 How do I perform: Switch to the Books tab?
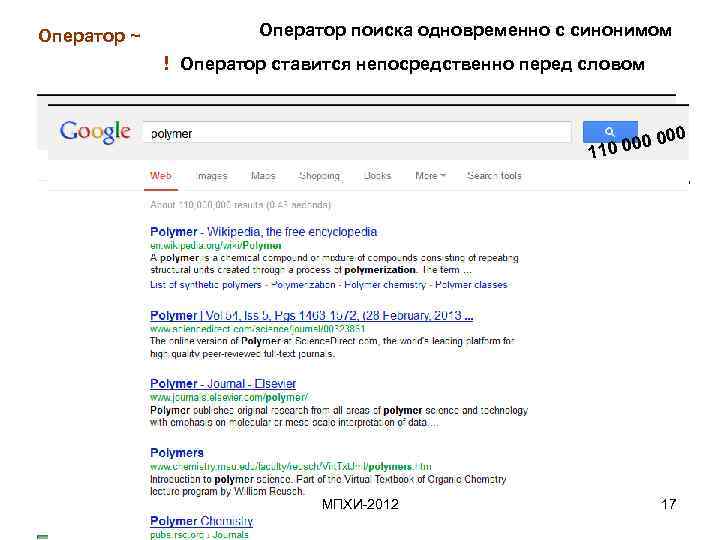377,176
